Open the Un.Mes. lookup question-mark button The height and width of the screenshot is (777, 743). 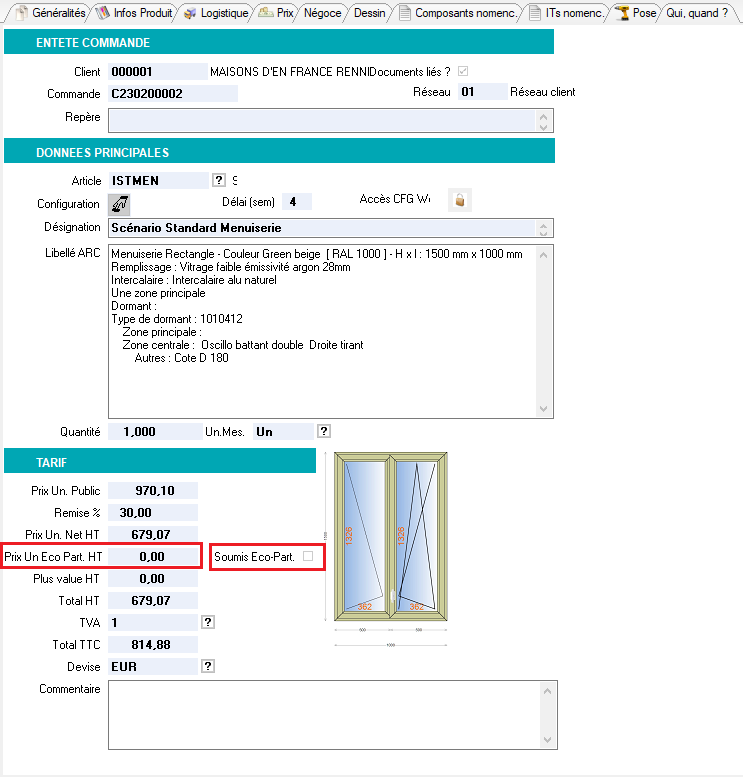[x=323, y=431]
